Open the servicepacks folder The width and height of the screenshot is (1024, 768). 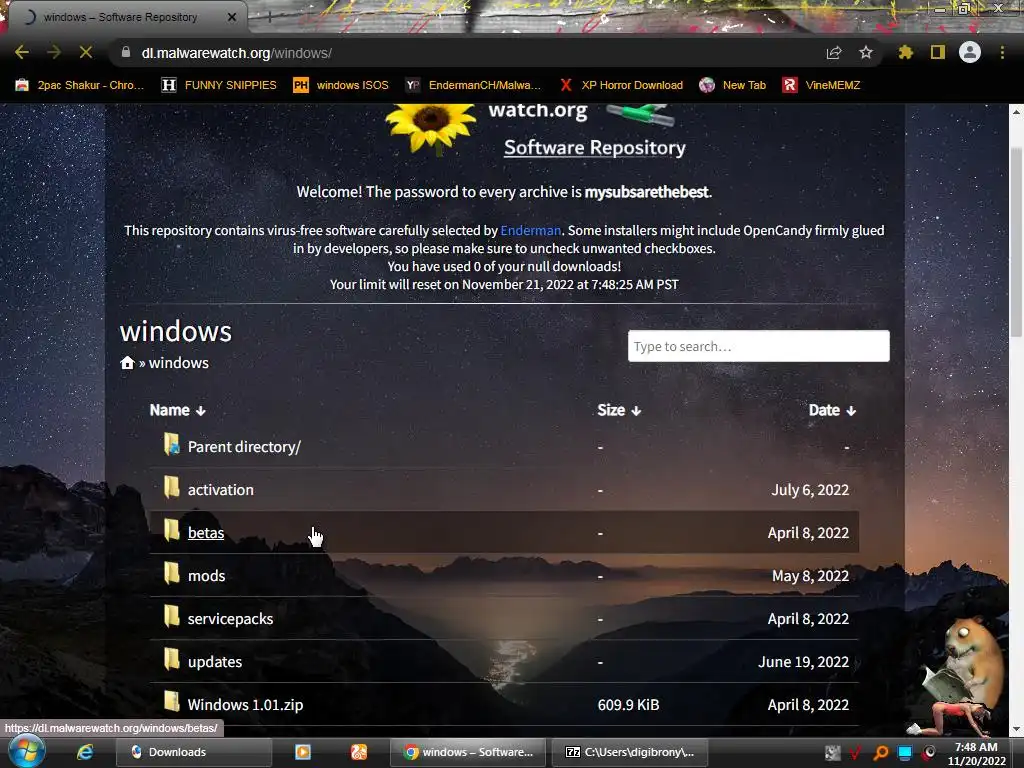[230, 619]
